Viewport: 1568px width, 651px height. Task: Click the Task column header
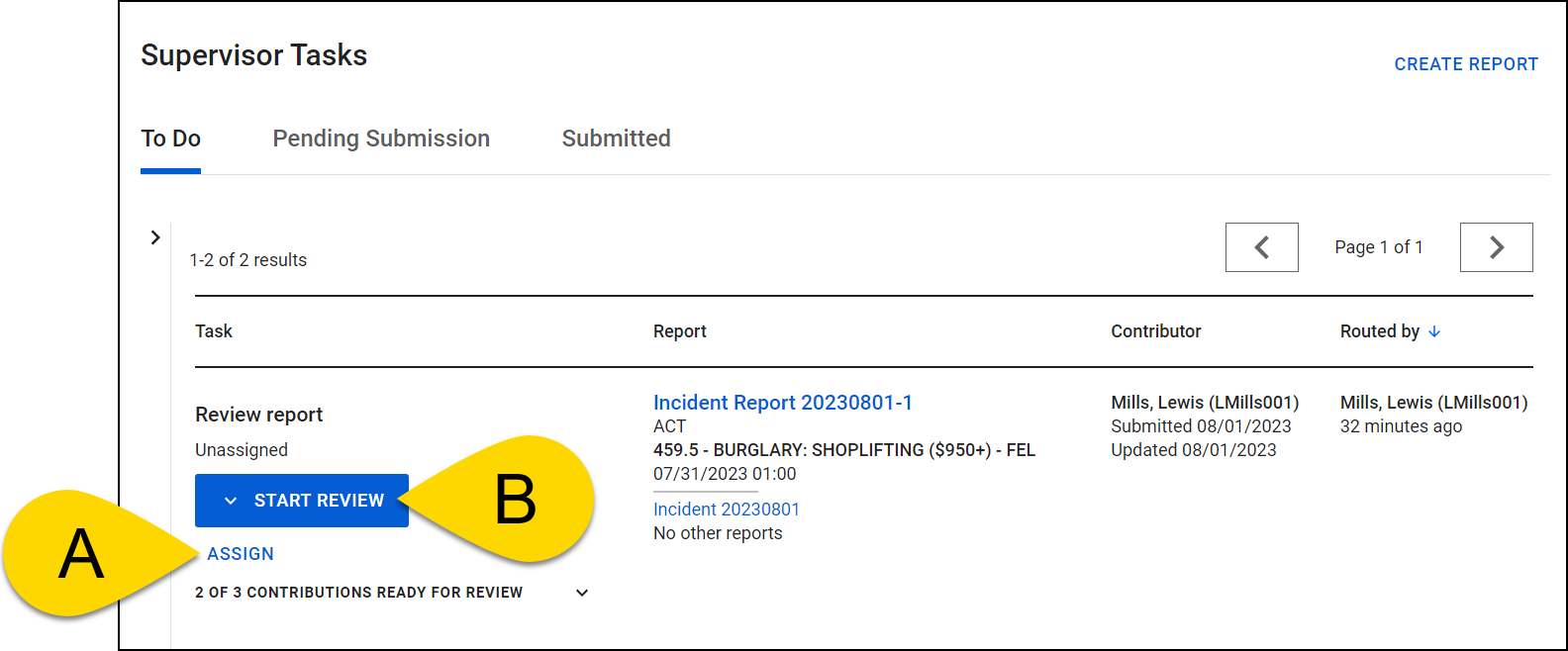pyautogui.click(x=214, y=331)
